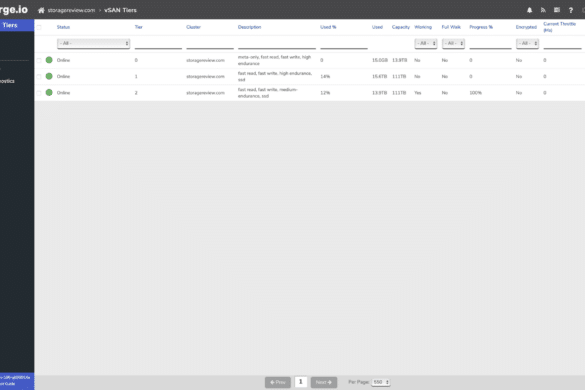
Task: Click the green Online status icon for tier 0
Action: click(49, 60)
